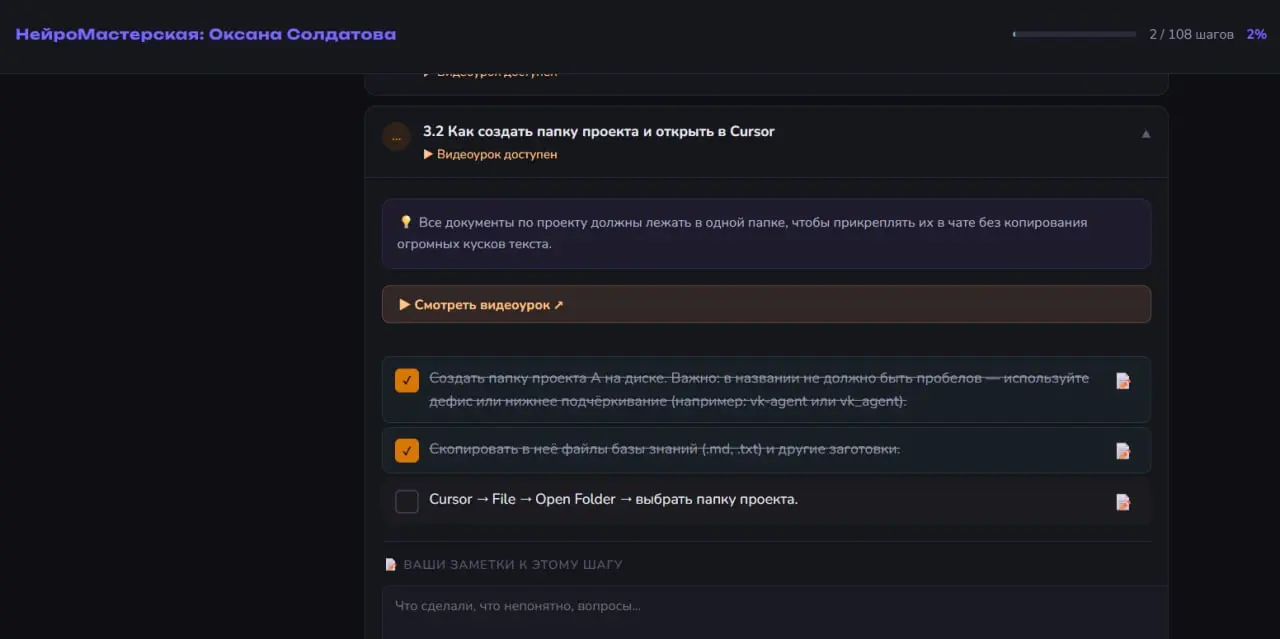
Task: Open note icon for 'Скопировать в неё файлы' step
Action: [1123, 451]
